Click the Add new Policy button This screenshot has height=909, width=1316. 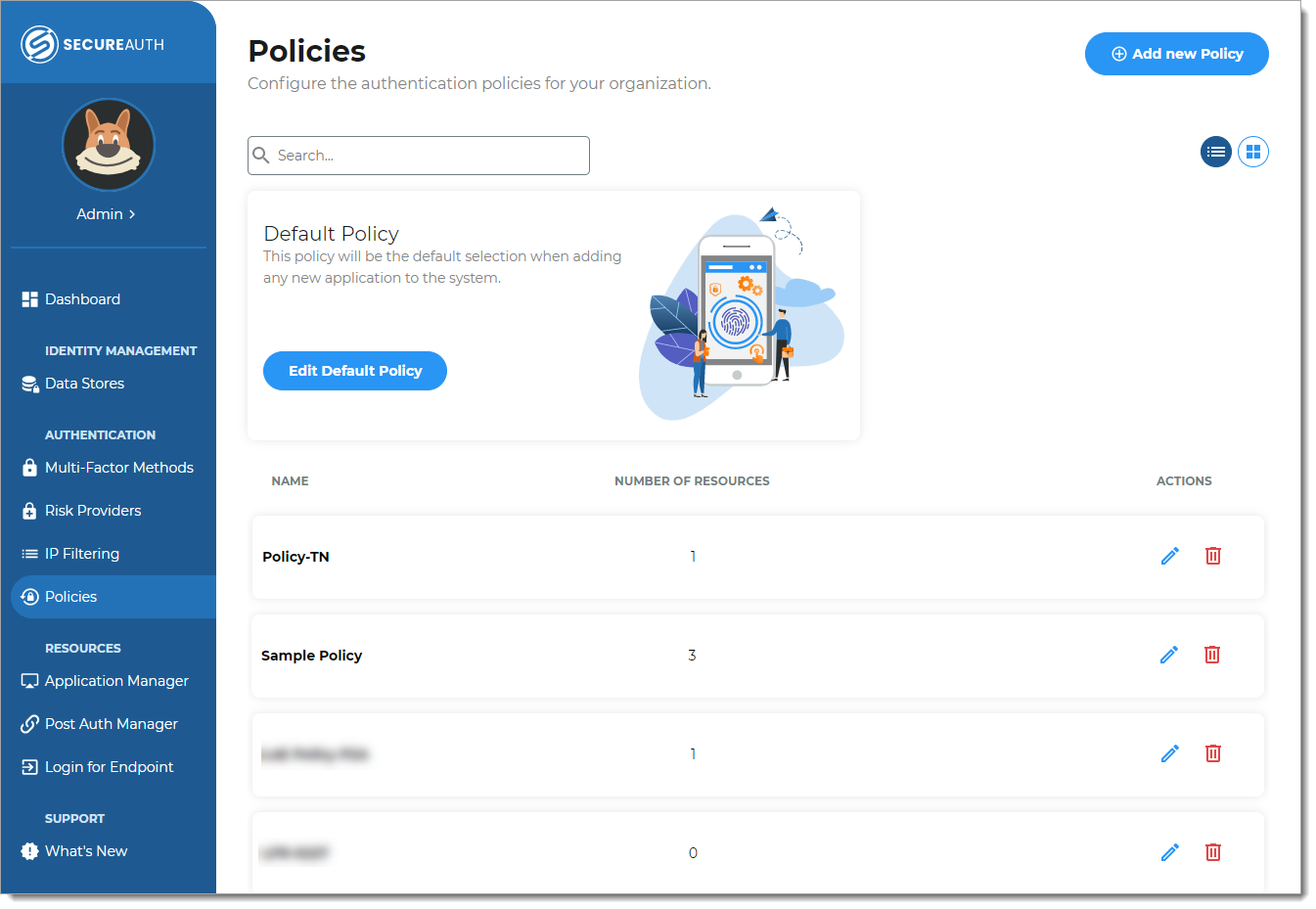coord(1176,54)
